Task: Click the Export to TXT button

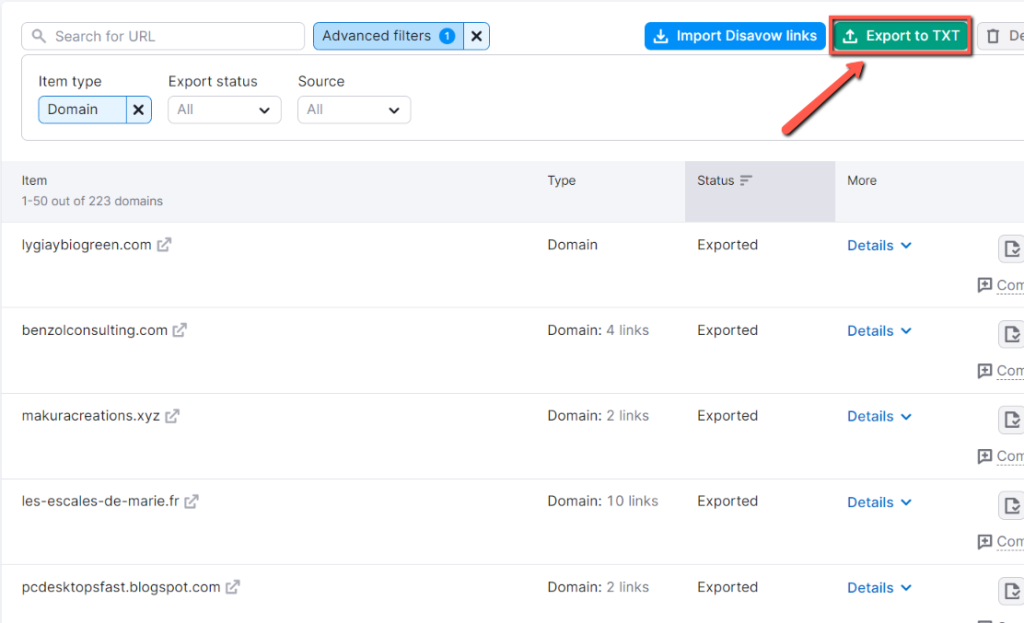Action: click(899, 36)
